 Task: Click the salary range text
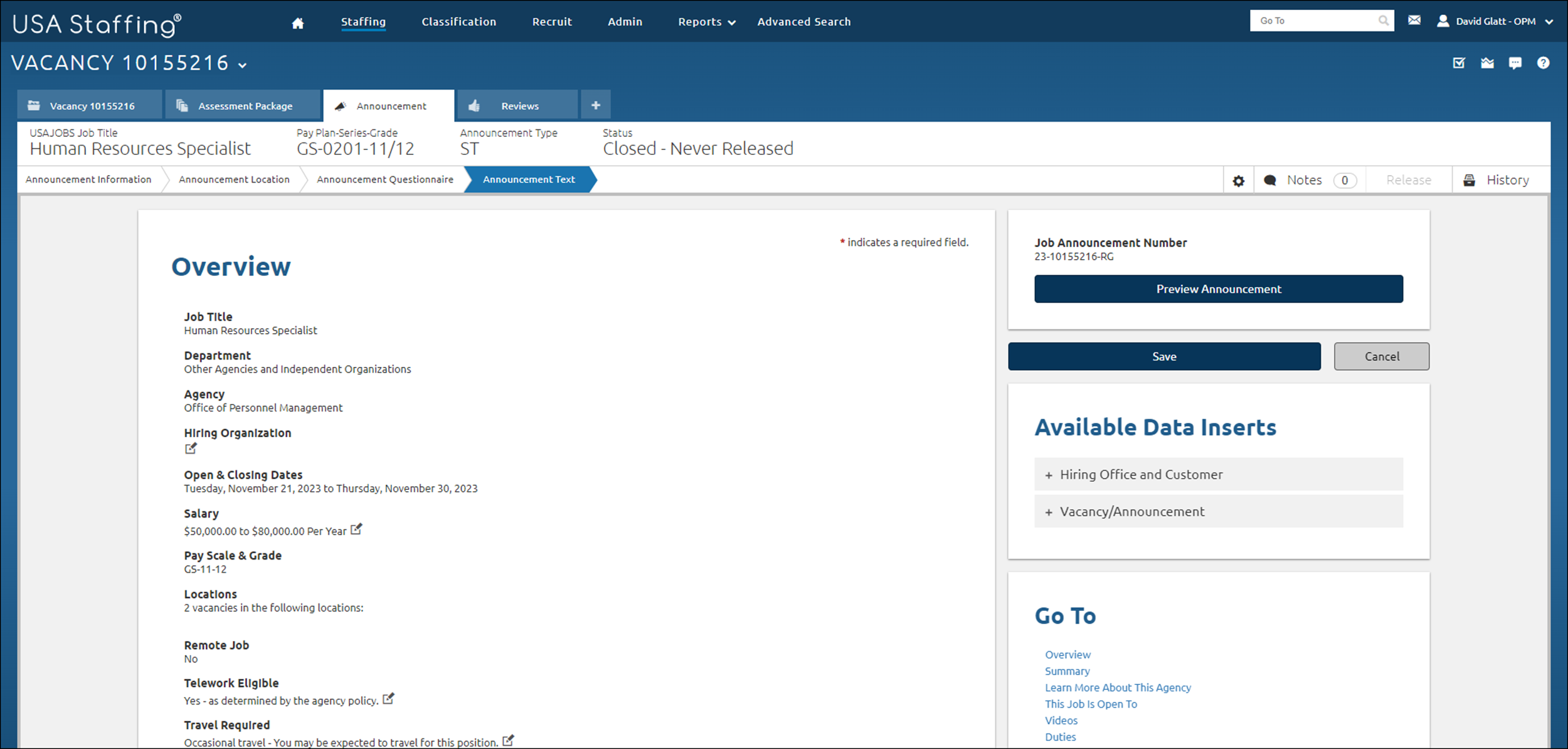tap(265, 531)
